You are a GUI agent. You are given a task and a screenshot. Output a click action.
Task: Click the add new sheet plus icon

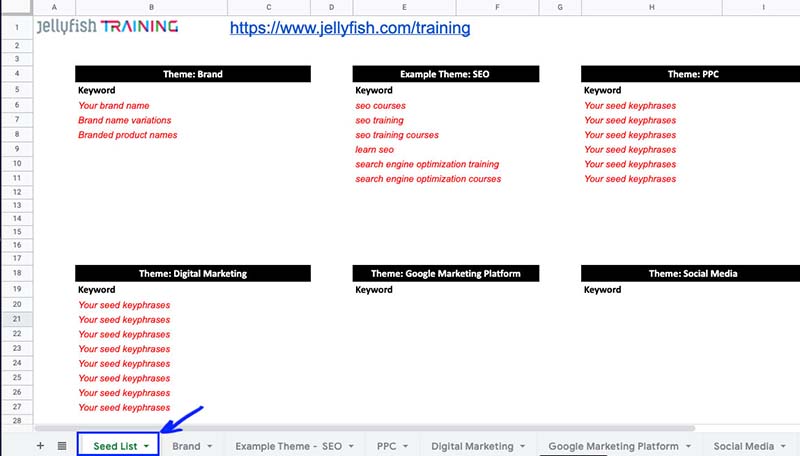click(x=40, y=446)
